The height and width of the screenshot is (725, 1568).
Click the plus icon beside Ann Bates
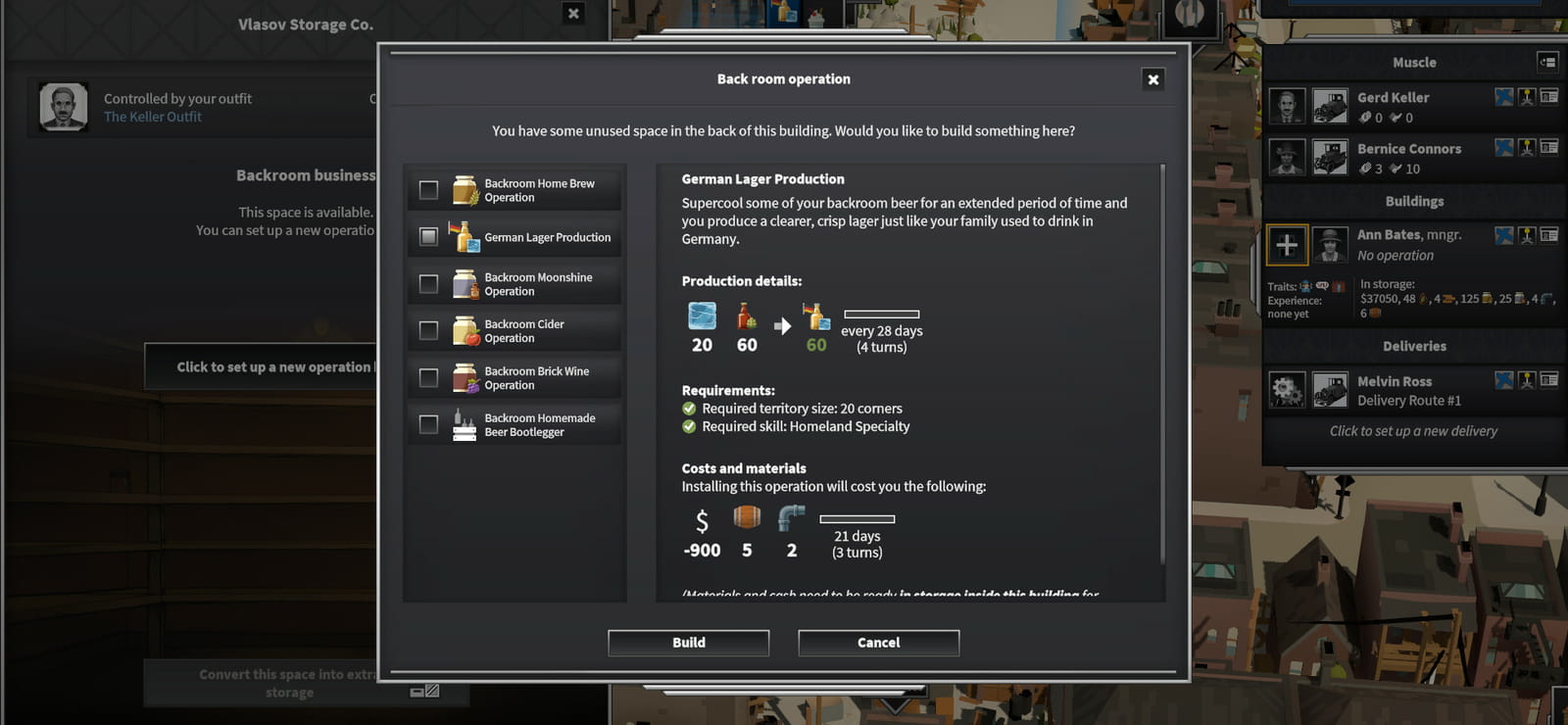point(1287,245)
